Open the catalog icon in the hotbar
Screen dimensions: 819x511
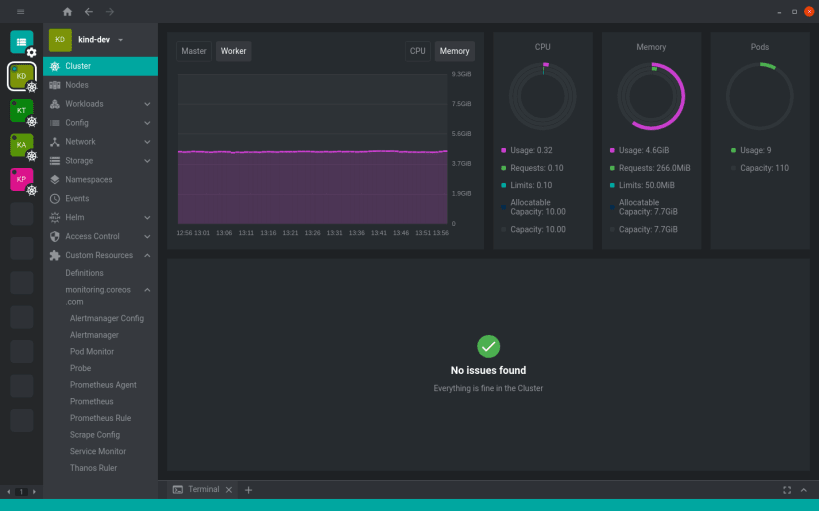click(x=21, y=42)
